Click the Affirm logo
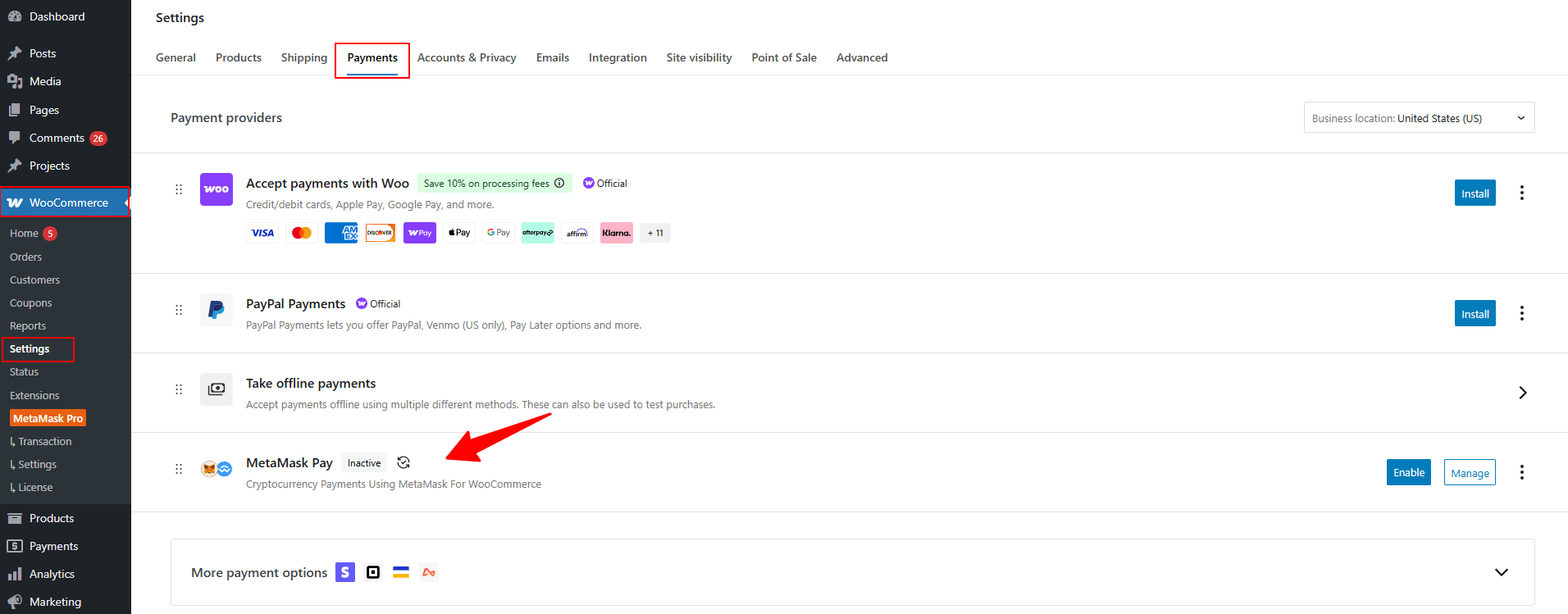Screen dimensions: 1568x614 [577, 233]
